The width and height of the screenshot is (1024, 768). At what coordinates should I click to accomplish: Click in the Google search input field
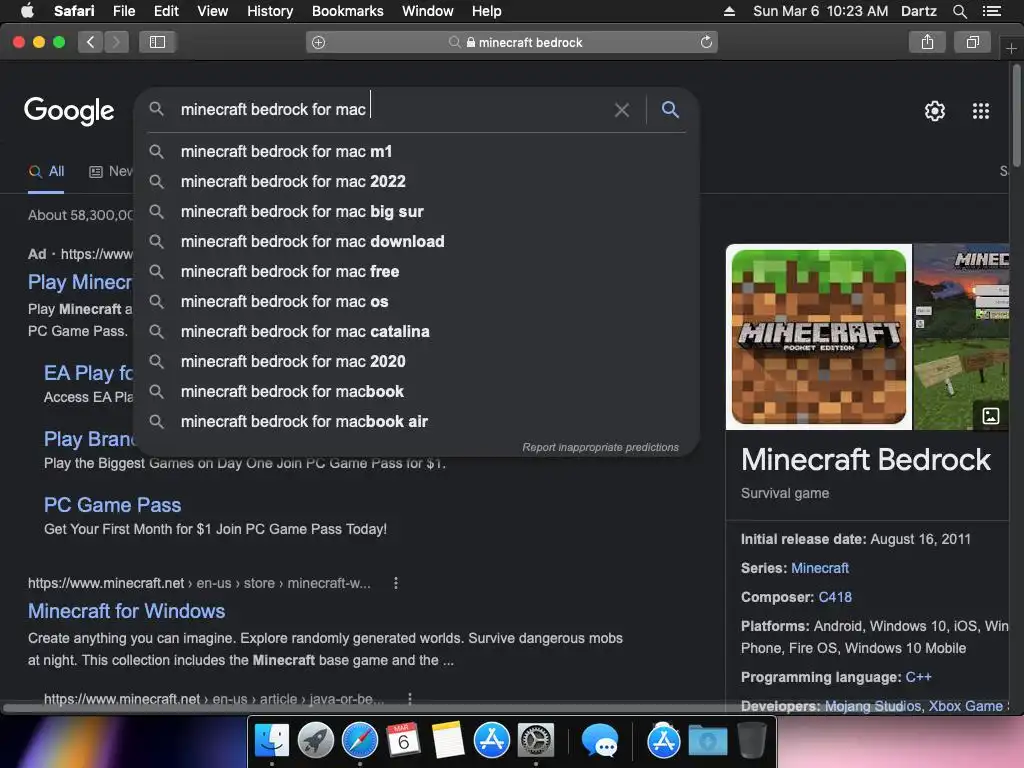click(392, 110)
